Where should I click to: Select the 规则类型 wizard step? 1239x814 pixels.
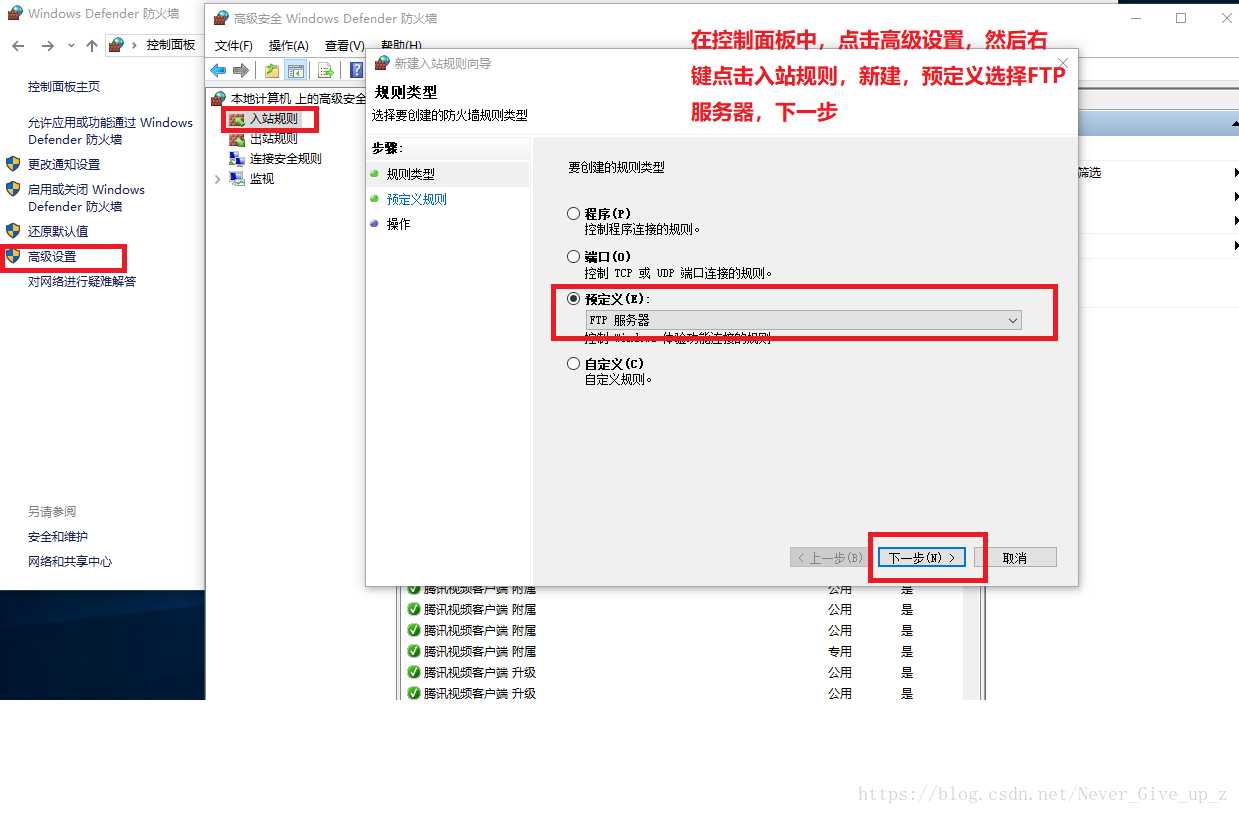click(x=410, y=174)
